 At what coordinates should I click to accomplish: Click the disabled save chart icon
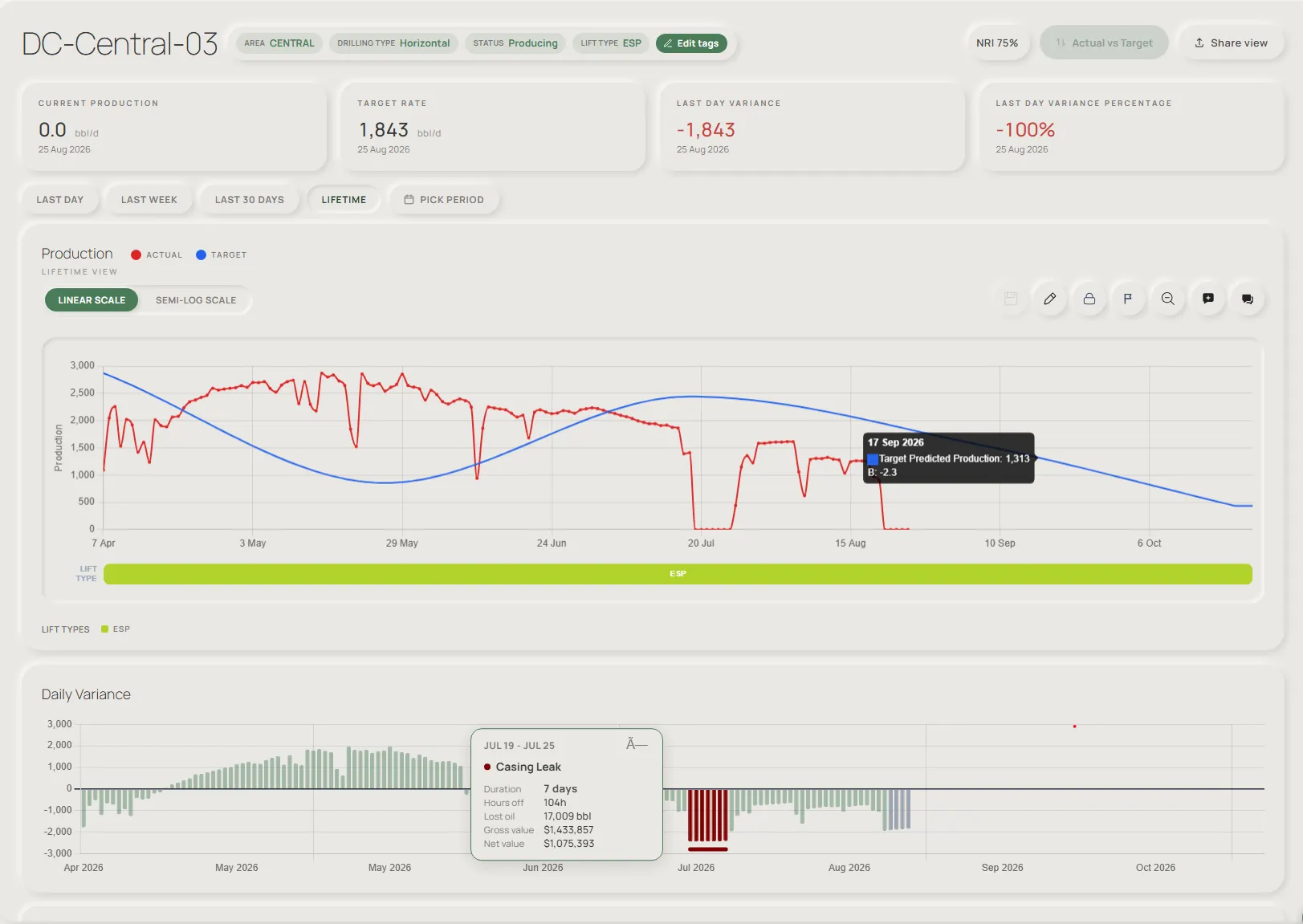[x=1011, y=299]
